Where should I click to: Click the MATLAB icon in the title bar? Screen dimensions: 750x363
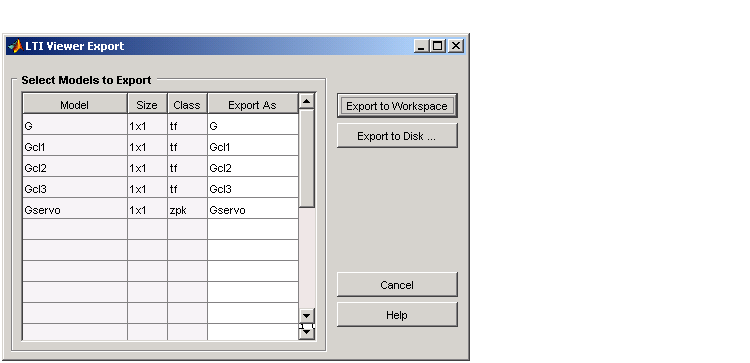click(x=15, y=46)
